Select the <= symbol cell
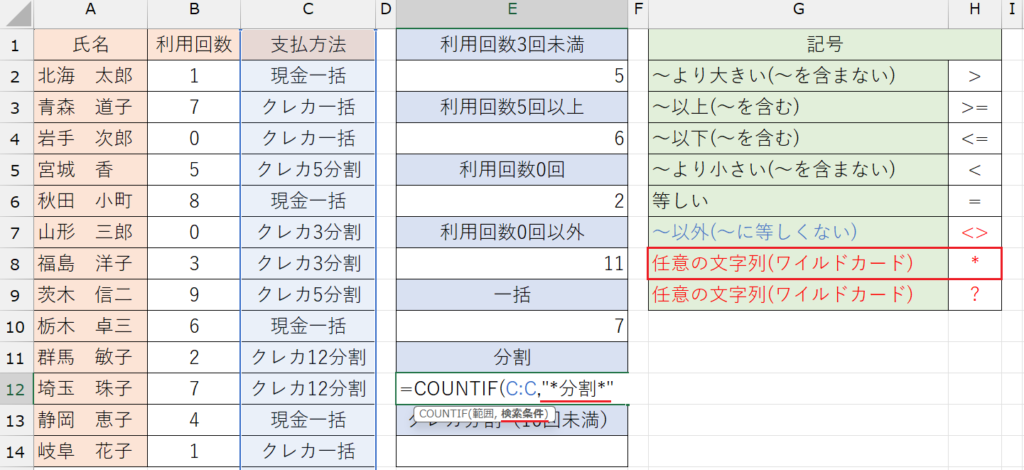Screen dimensions: 1024x470 975,139
